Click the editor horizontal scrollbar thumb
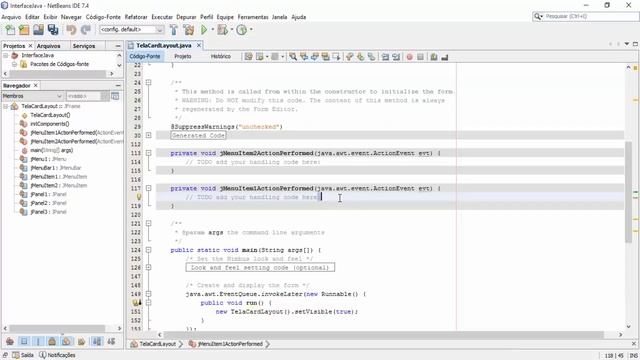 pos(384,335)
